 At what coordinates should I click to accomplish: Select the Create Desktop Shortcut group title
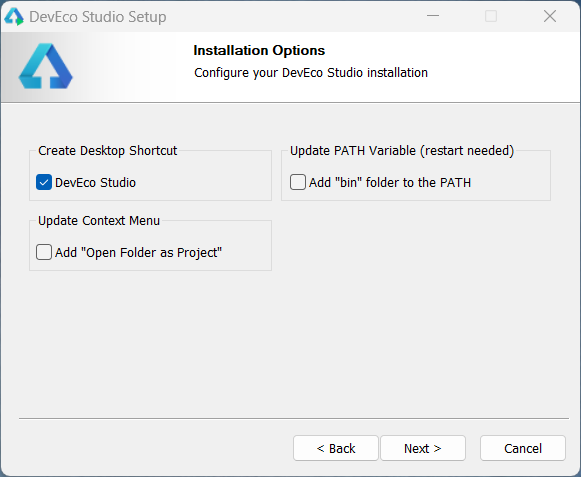pos(108,151)
